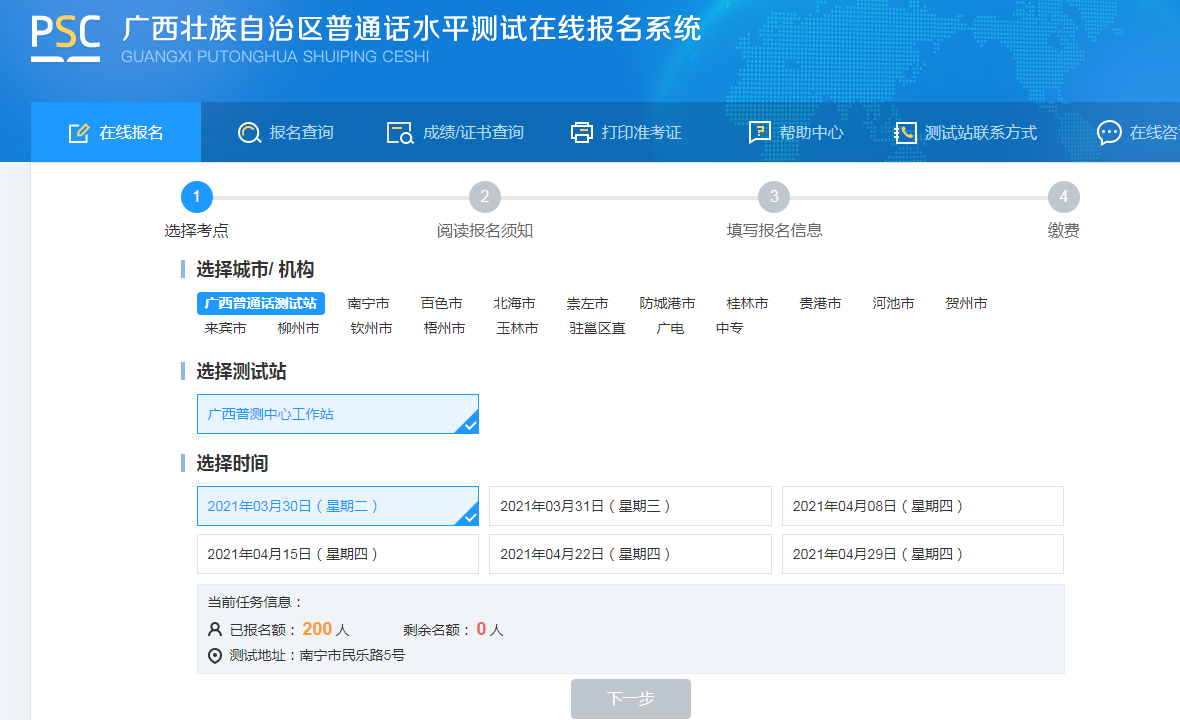Open the 测试站联系方式 tab
1180x720 pixels.
pos(965,132)
